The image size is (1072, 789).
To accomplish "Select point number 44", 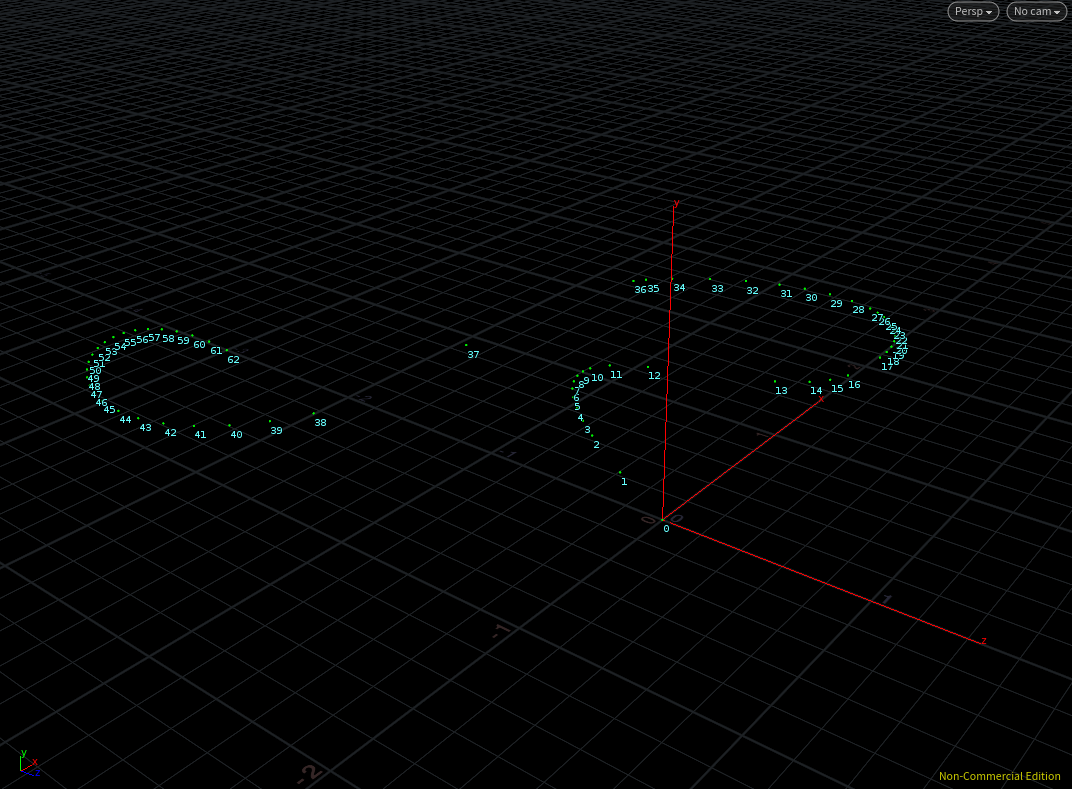I will [125, 420].
